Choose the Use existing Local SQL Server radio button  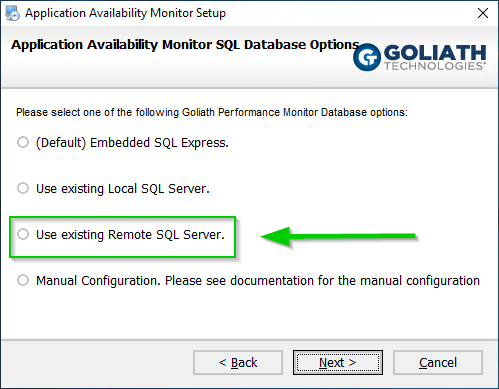click(23, 188)
